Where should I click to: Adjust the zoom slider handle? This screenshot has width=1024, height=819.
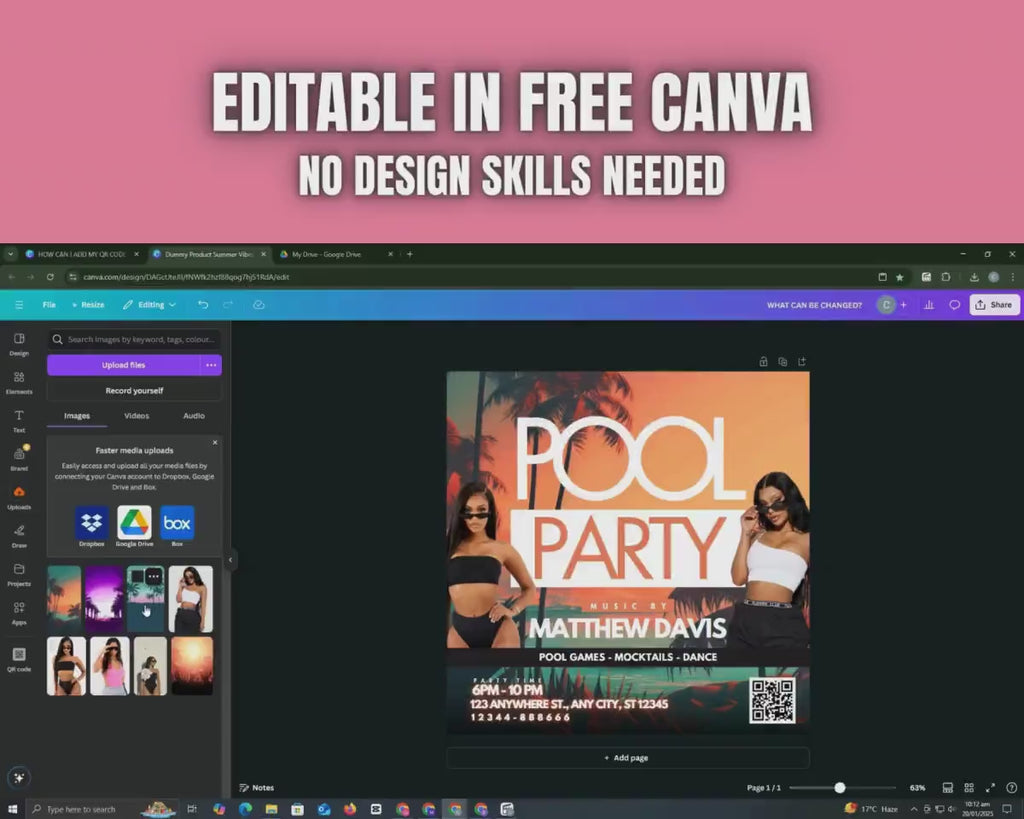coord(840,788)
